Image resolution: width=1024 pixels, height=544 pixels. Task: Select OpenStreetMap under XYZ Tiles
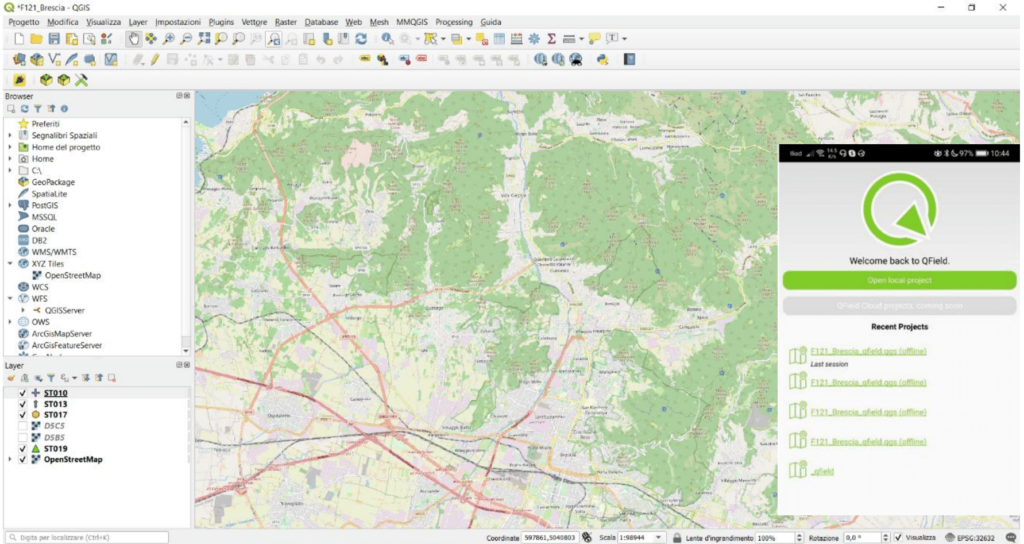click(72, 276)
